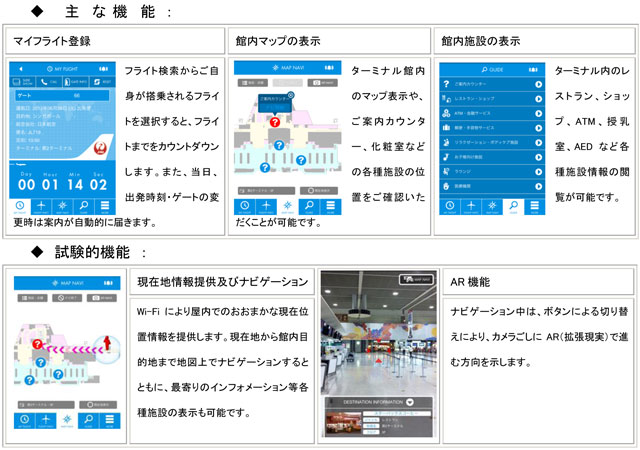Tap the clock icon in MY FLIGHT bottom bar
This screenshot has height=450, width=640.
[x=21, y=206]
